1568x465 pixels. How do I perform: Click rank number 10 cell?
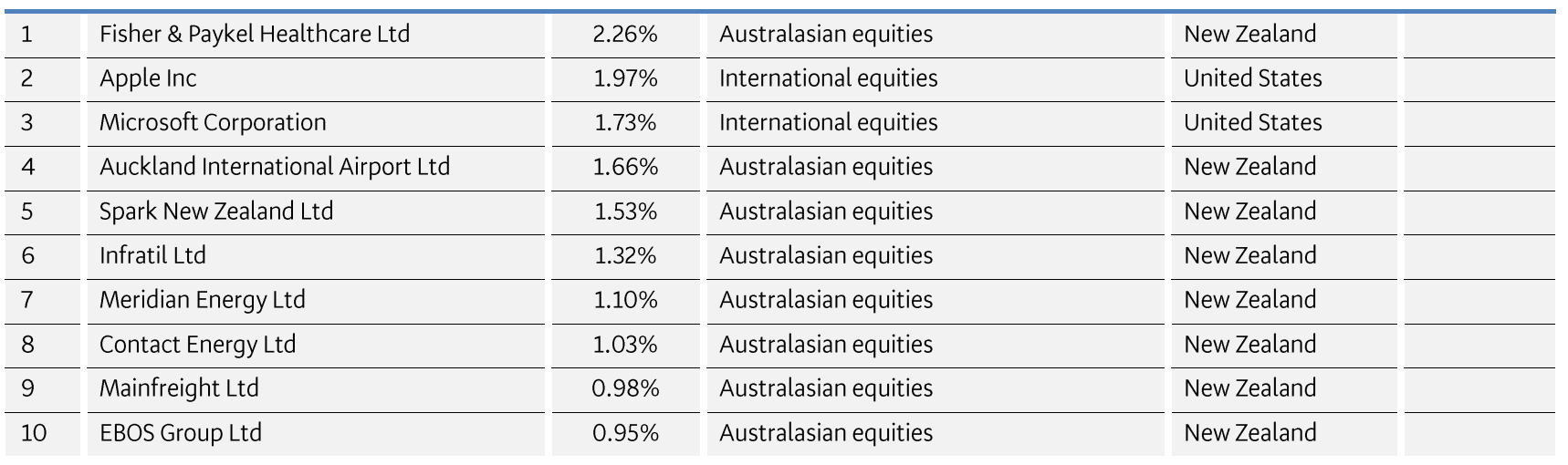[34, 433]
